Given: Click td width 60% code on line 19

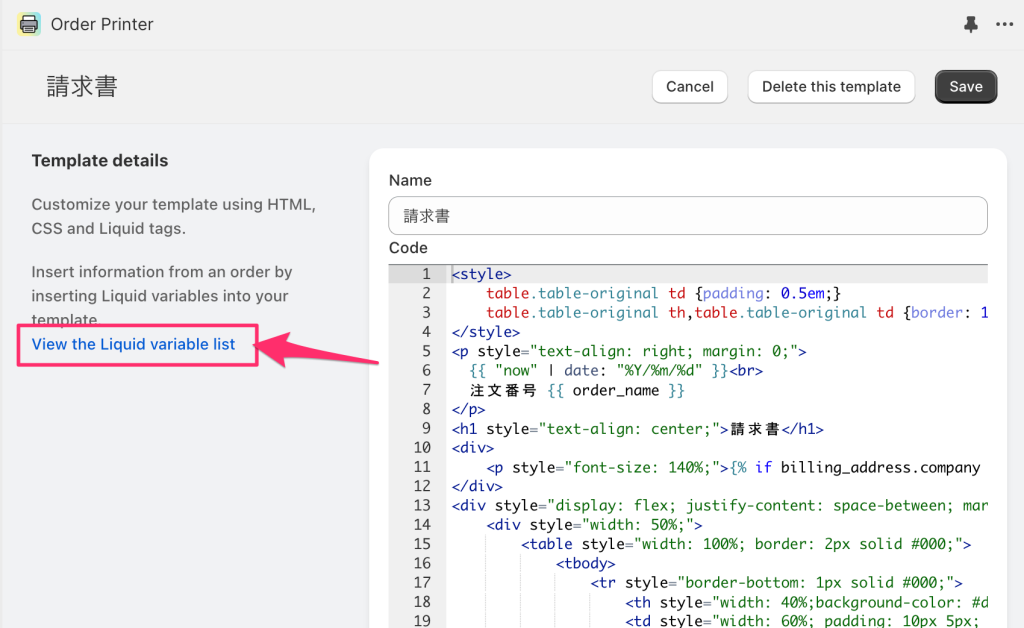Looking at the screenshot, I should pyautogui.click(x=803, y=621).
